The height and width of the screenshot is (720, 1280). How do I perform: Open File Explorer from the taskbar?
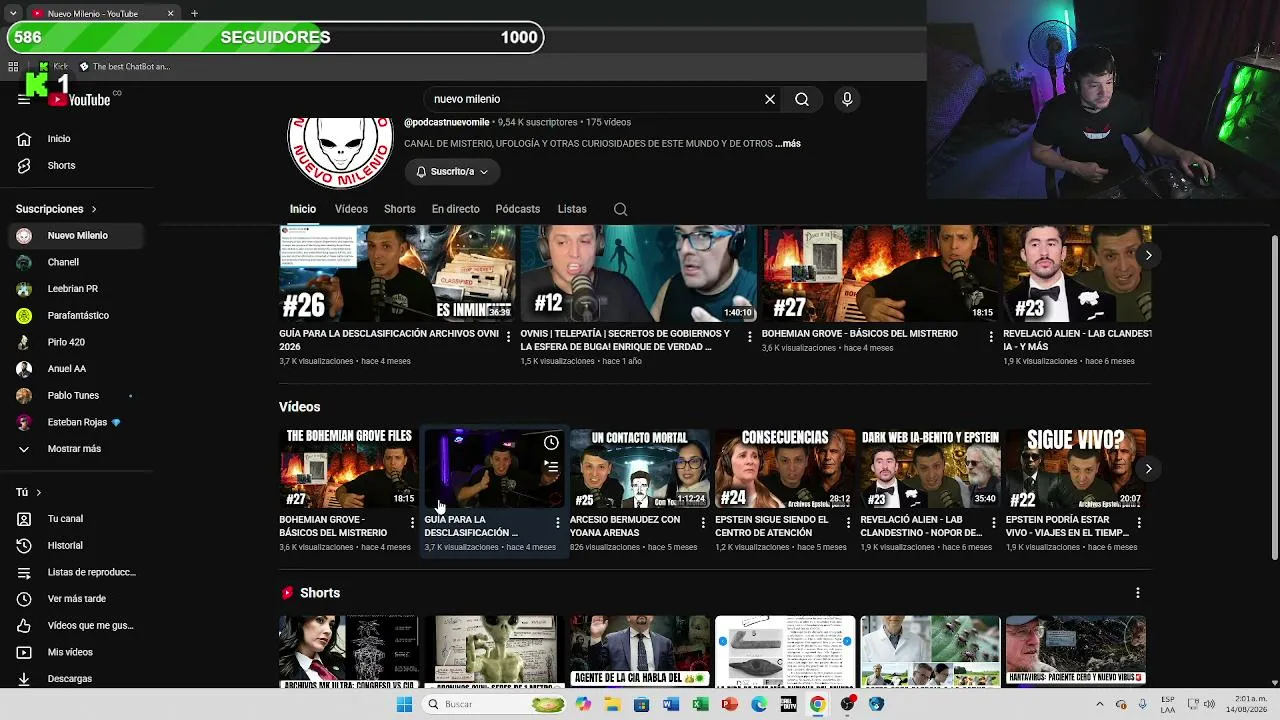(x=612, y=704)
